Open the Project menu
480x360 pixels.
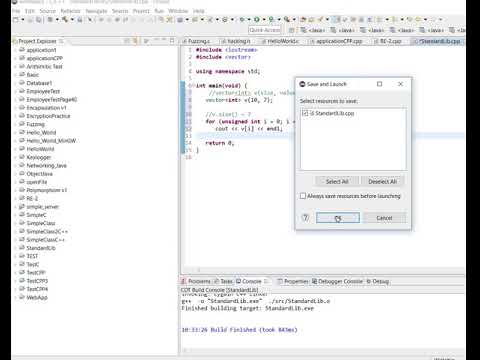click(x=141, y=11)
